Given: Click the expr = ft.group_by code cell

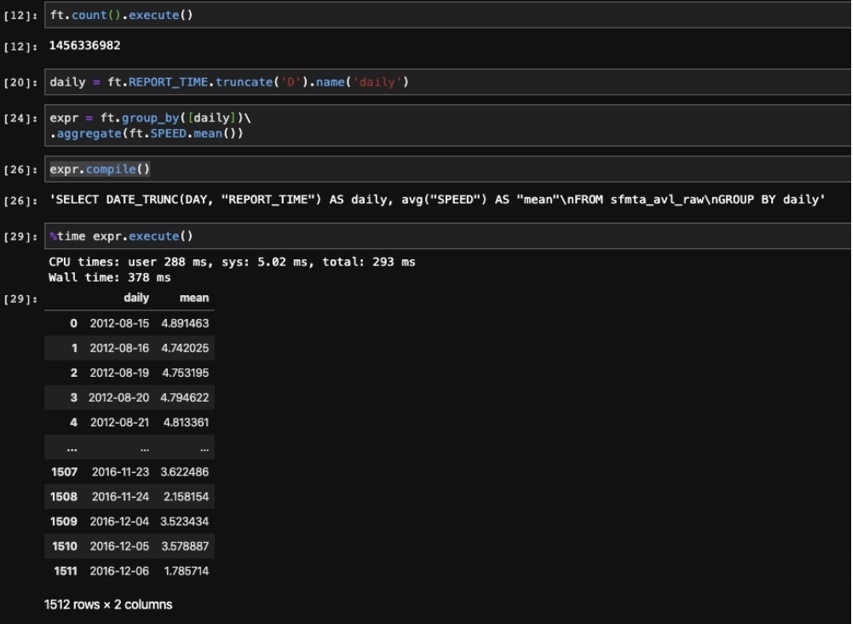Looking at the screenshot, I should 447,126.
